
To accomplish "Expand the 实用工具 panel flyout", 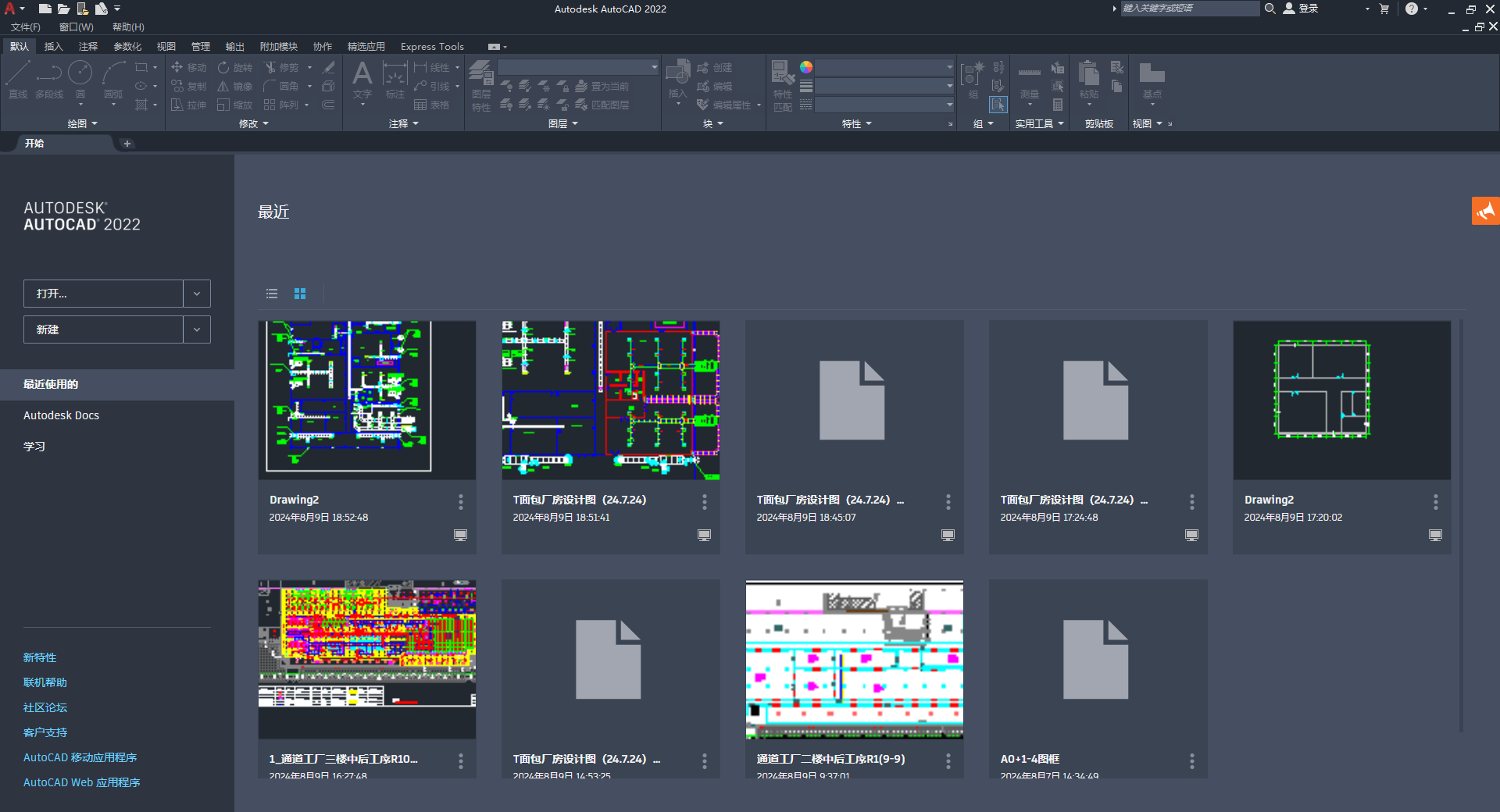I will coord(1039,123).
